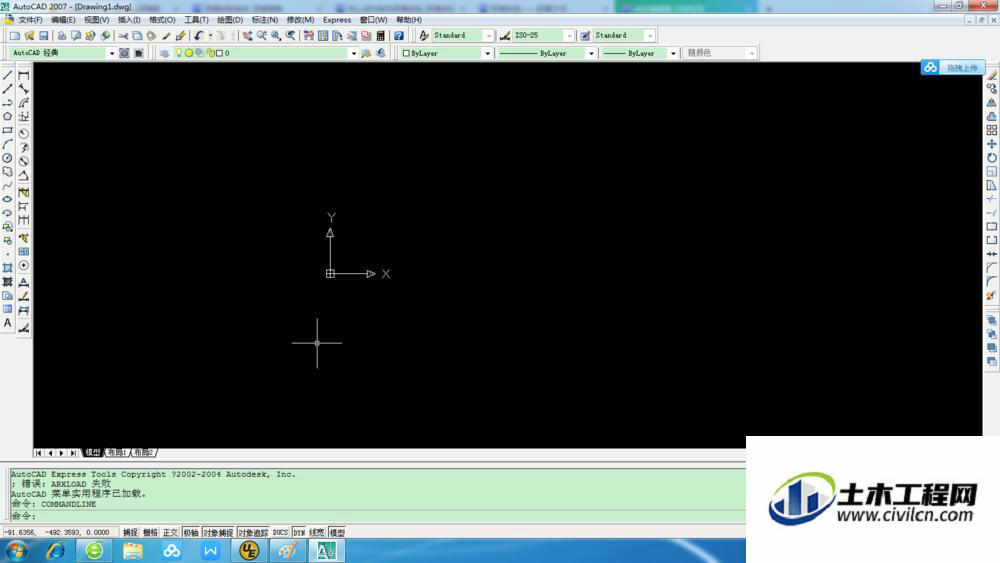Open the Quick Calculator icon
This screenshot has width=1000, height=563.
pyautogui.click(x=381, y=36)
